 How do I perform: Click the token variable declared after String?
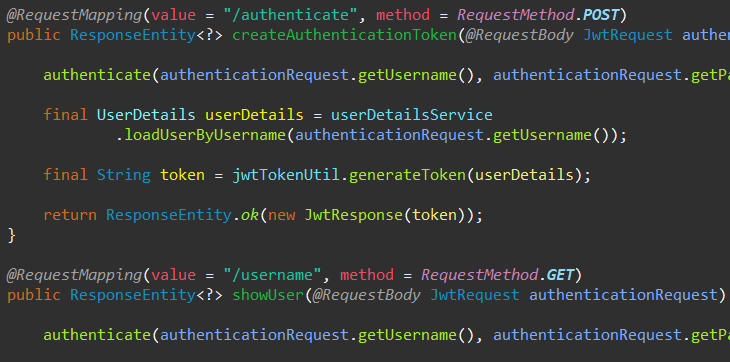tap(182, 175)
